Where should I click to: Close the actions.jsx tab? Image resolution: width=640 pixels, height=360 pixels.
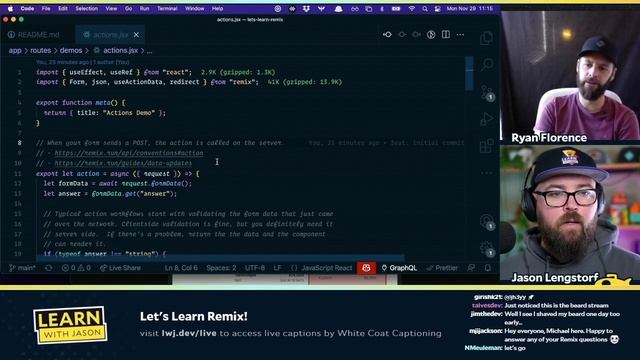[136, 35]
